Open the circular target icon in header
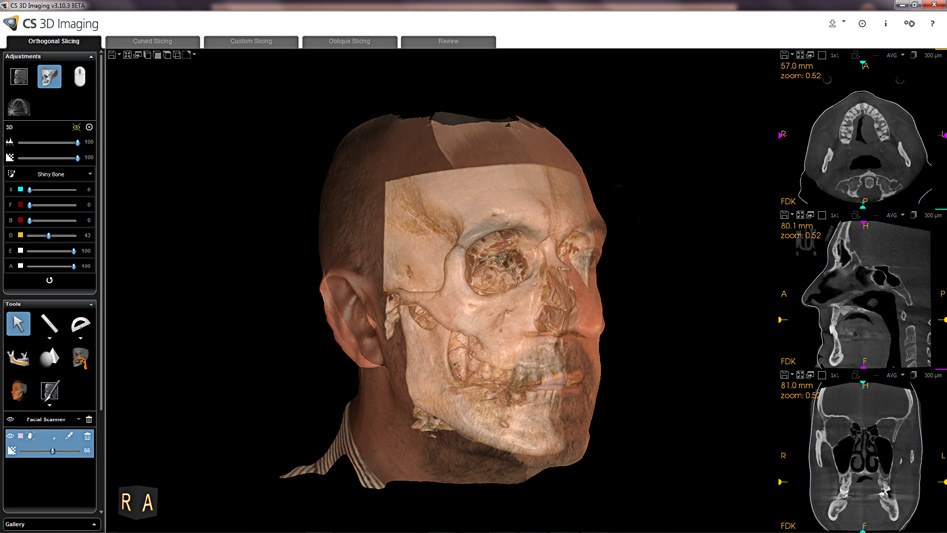This screenshot has width=947, height=533. [862, 24]
